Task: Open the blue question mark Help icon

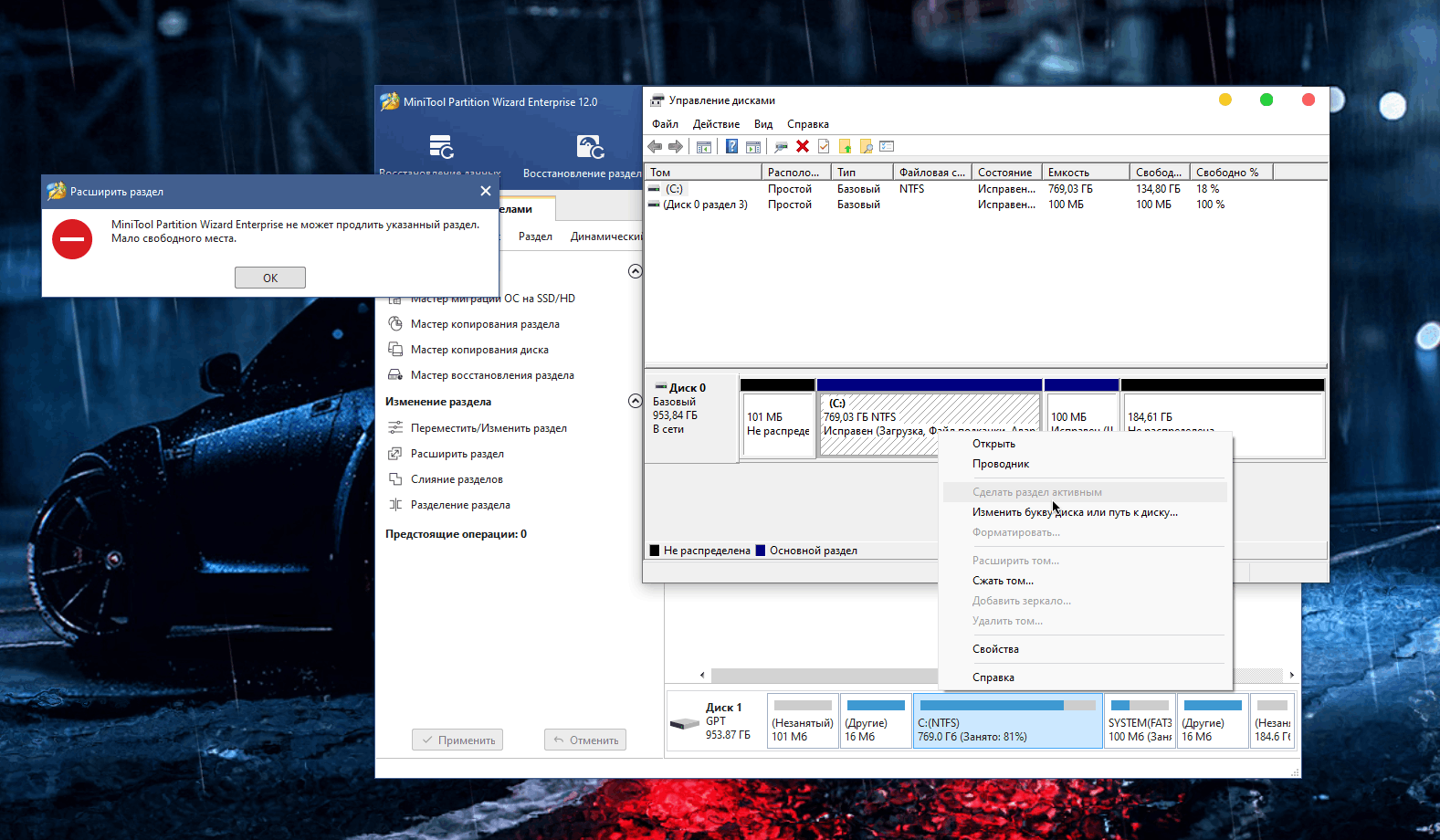Action: [x=731, y=146]
